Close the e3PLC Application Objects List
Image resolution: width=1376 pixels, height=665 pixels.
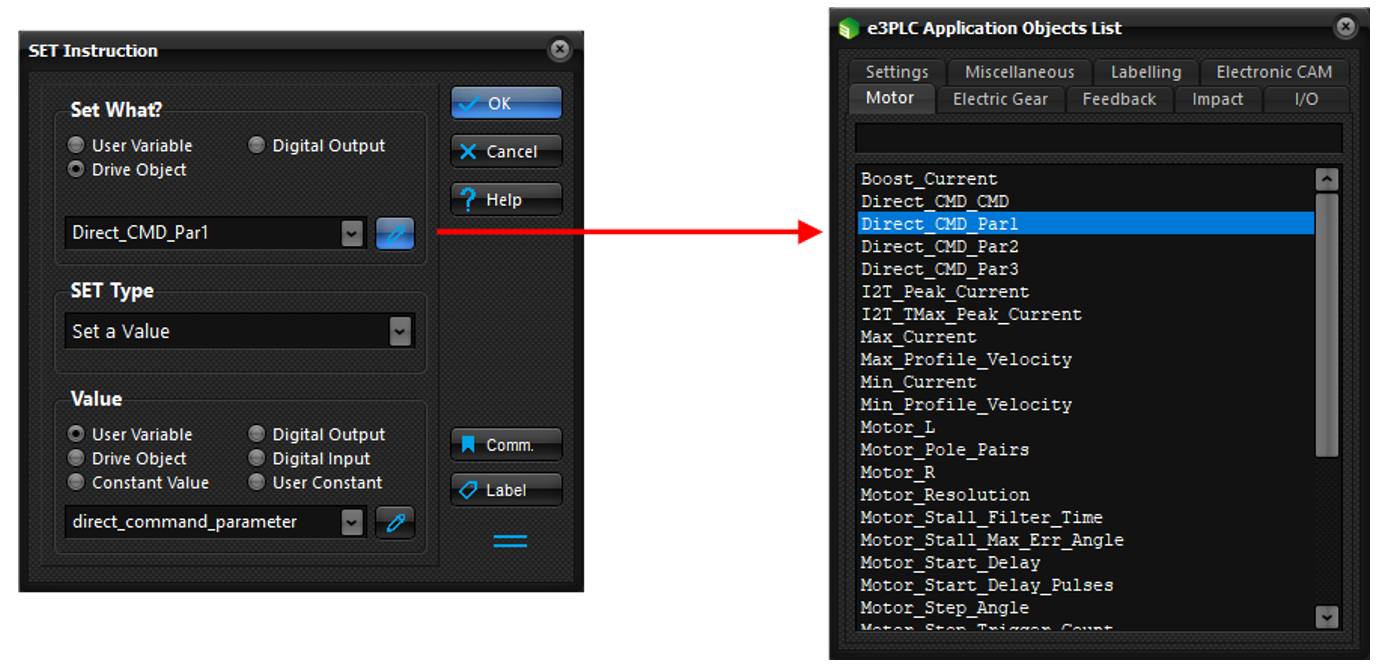point(1346,28)
